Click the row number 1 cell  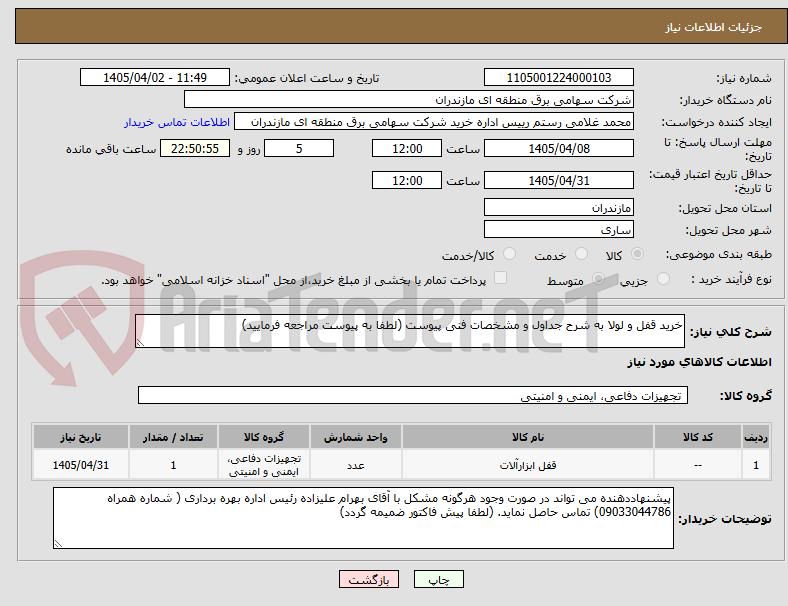click(x=755, y=465)
